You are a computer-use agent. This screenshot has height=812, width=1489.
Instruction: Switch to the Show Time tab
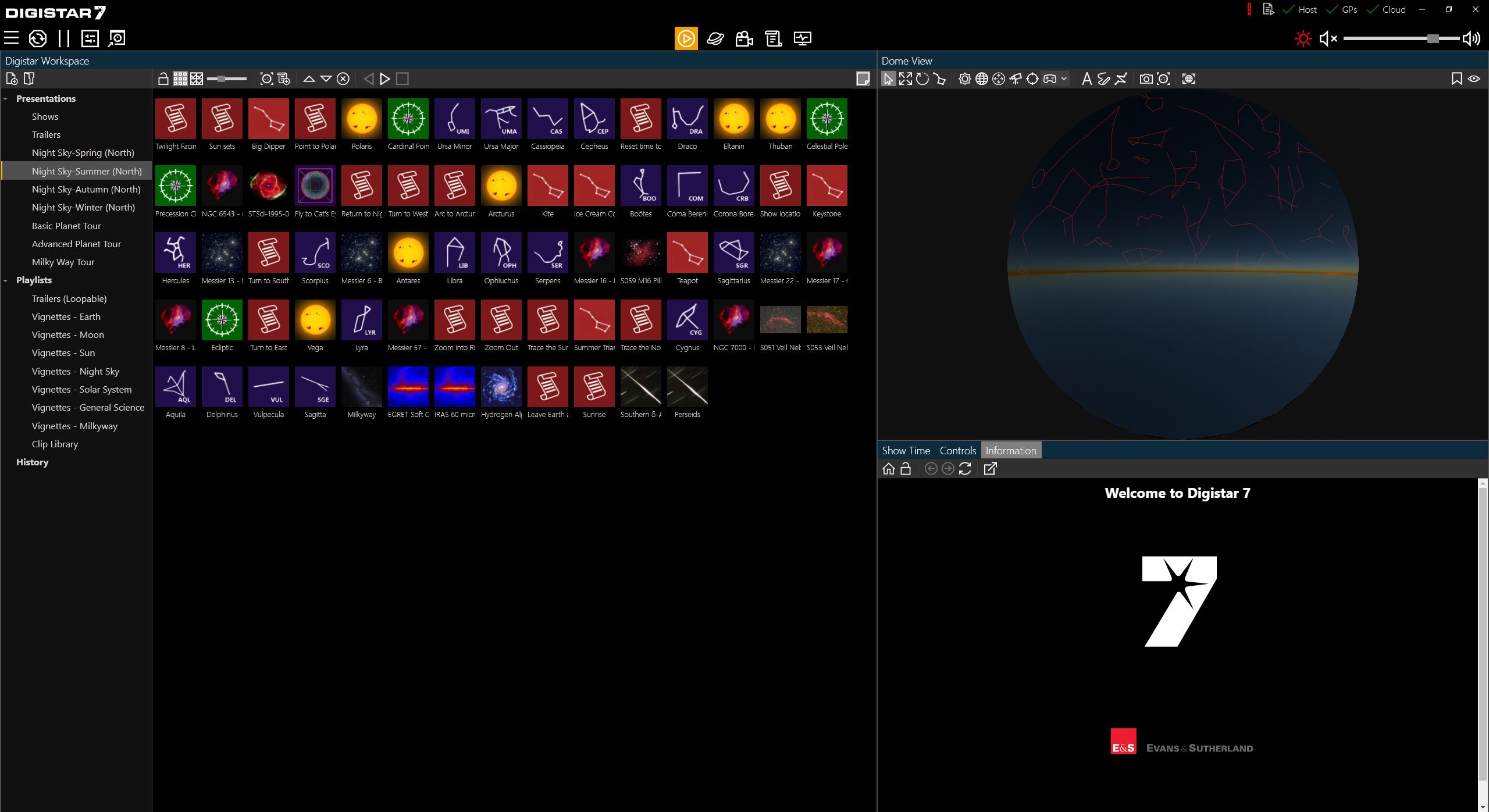tap(906, 450)
